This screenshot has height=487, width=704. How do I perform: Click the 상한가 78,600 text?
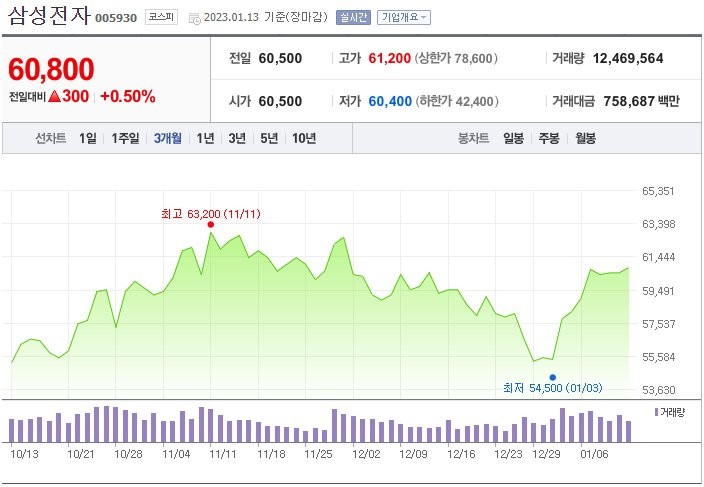[456, 58]
